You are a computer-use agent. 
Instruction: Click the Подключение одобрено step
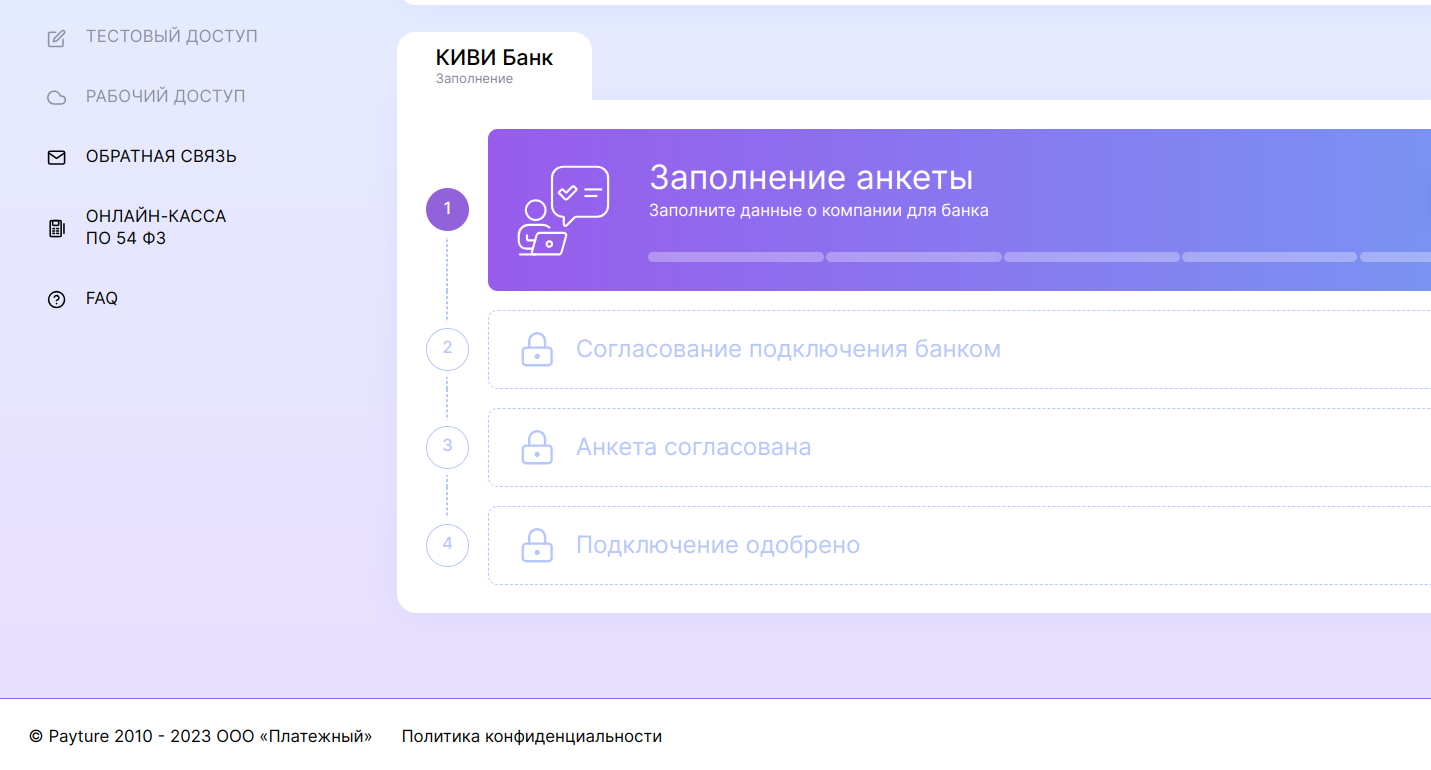point(959,545)
